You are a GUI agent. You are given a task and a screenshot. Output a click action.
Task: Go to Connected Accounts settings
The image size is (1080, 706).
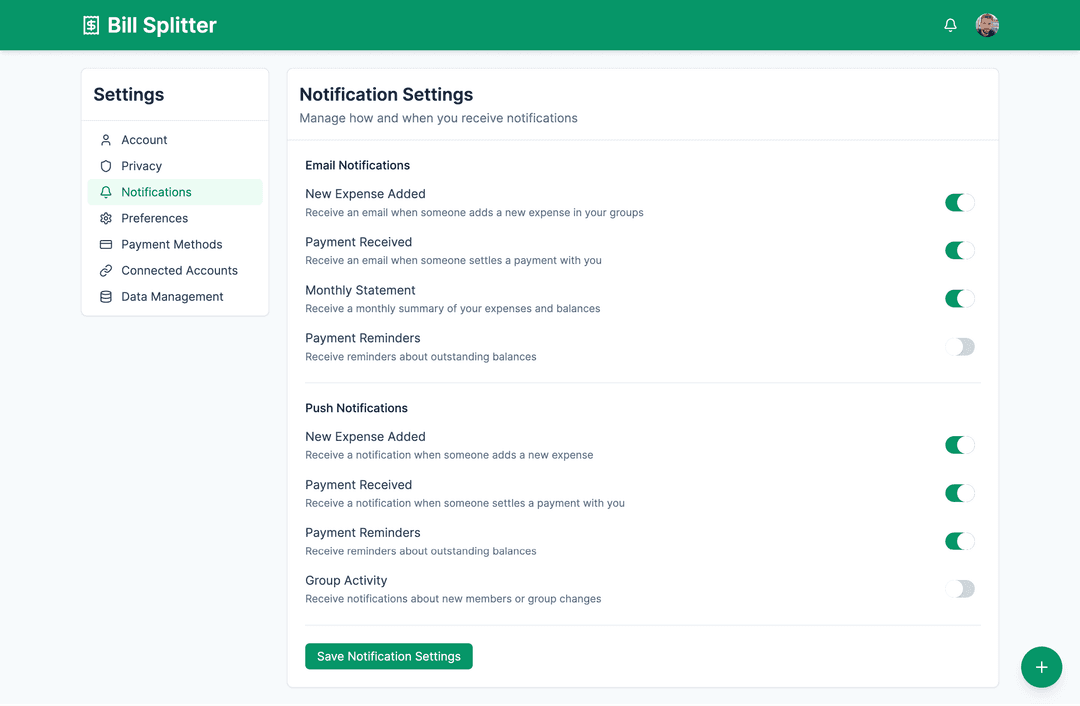point(179,270)
